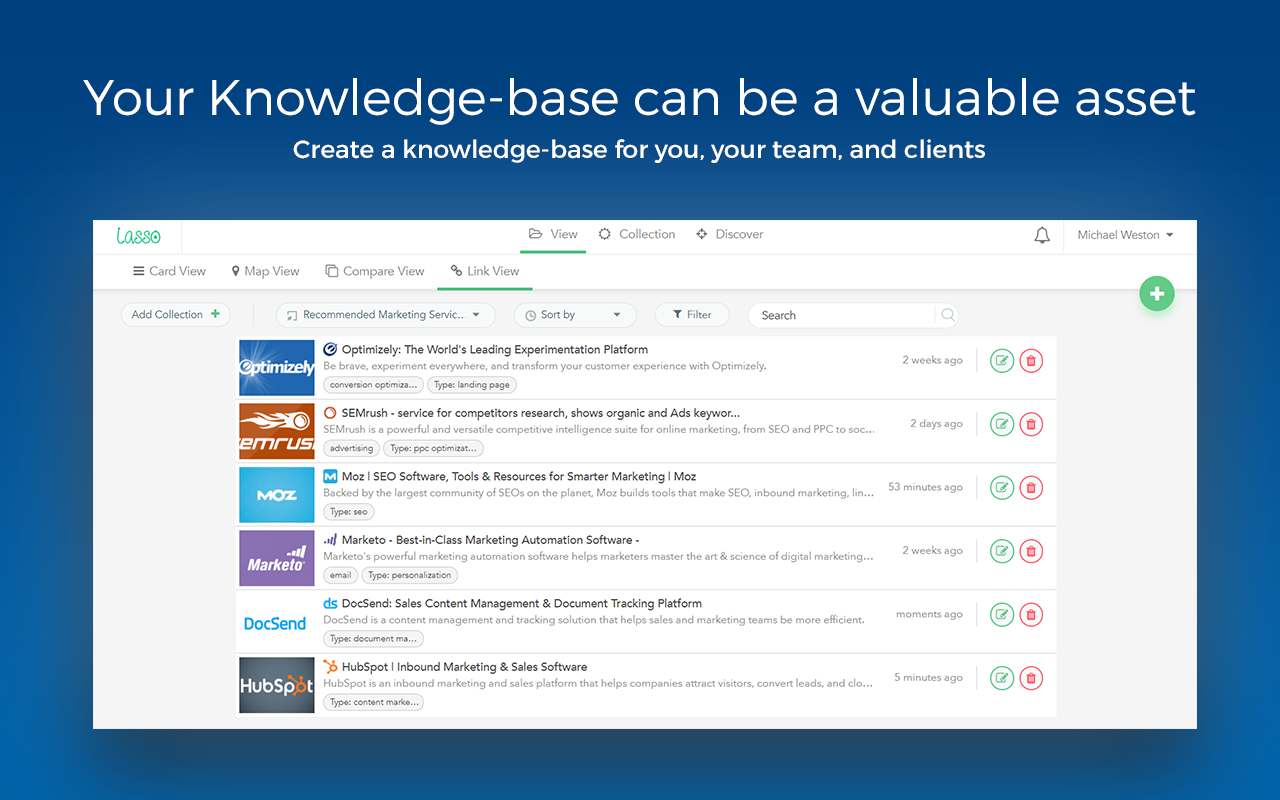
Task: Click the Optimizely thumbnail
Action: coord(277,367)
